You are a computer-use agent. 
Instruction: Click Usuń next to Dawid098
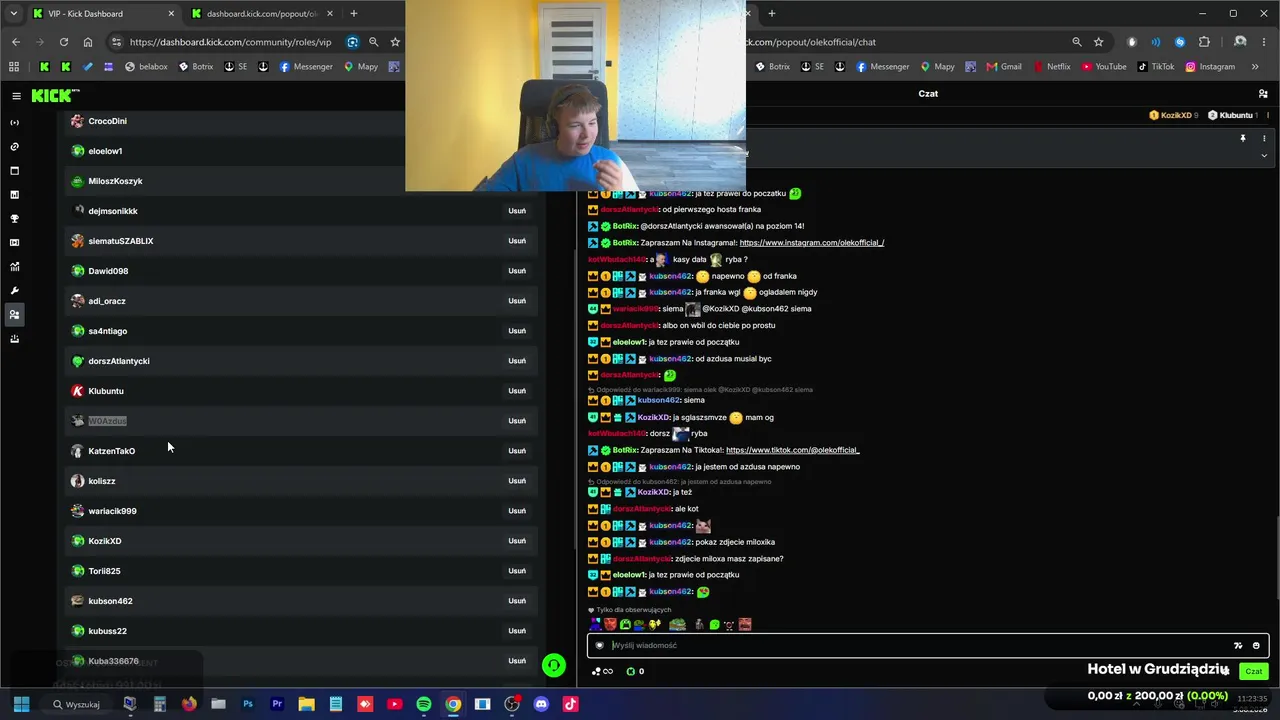(517, 271)
